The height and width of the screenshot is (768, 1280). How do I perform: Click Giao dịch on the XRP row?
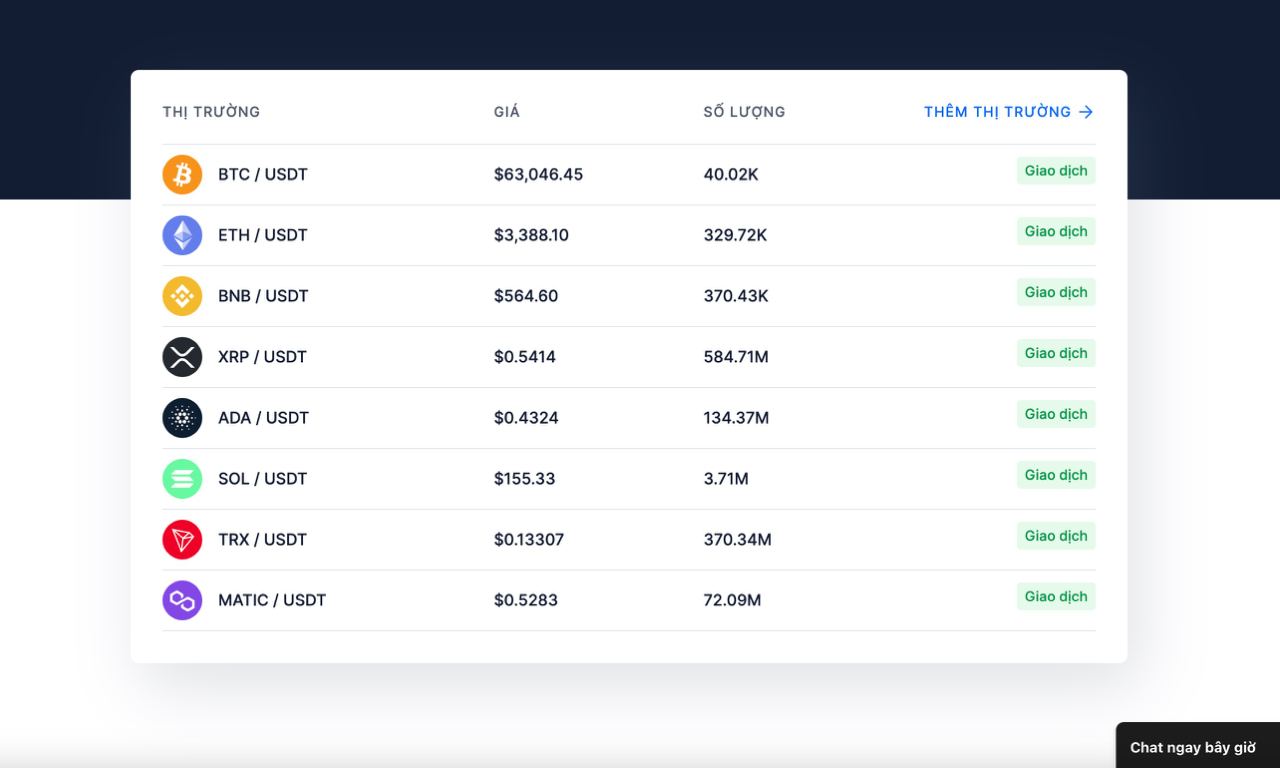point(1056,353)
